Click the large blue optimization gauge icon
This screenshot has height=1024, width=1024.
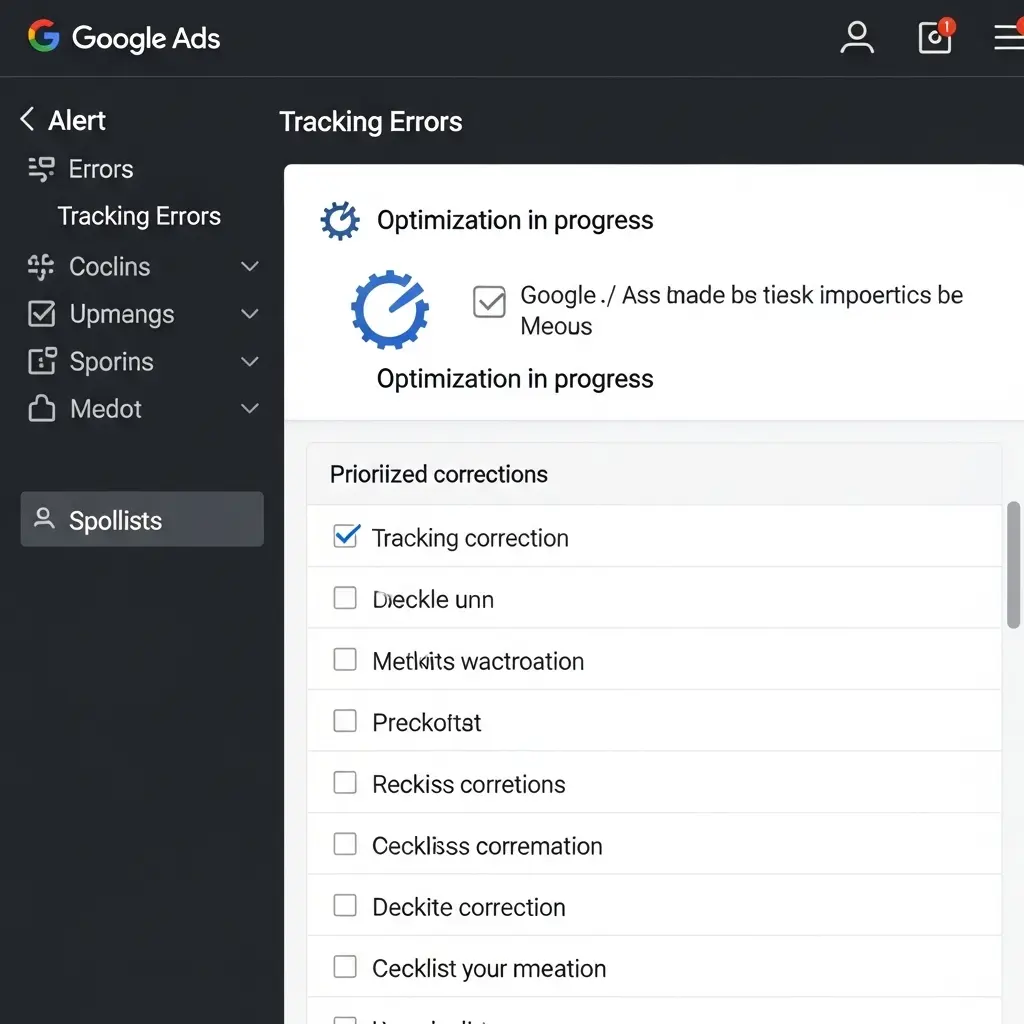point(389,309)
